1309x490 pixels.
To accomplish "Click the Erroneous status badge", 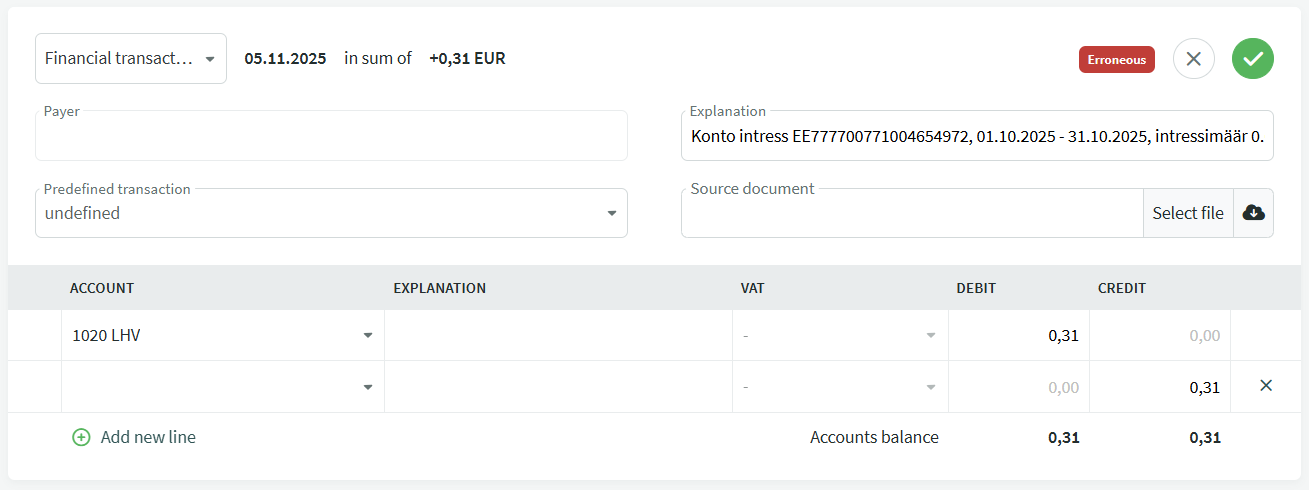I will (x=1116, y=60).
